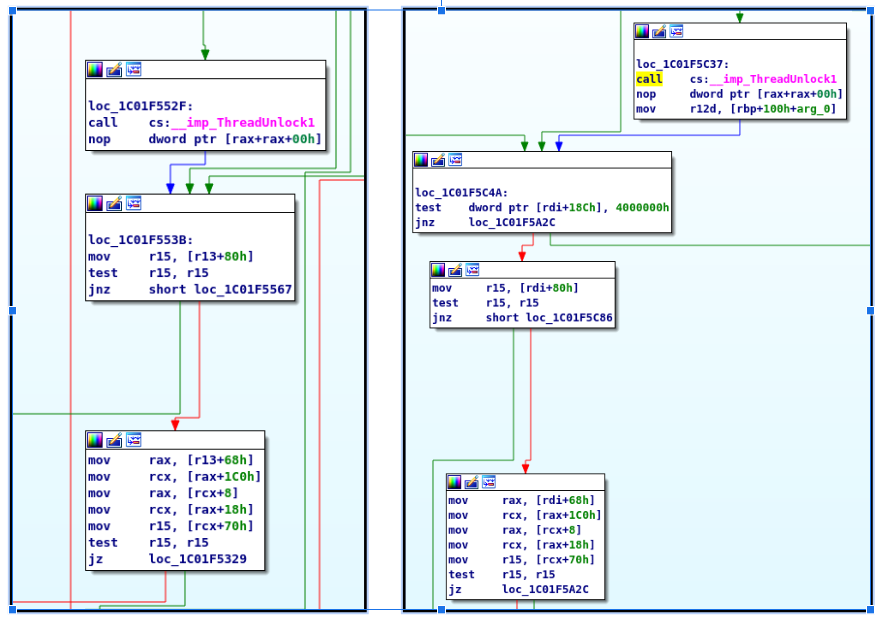Click the loc_1C01F5A2C target in the loc_1C01F5C4A node

[509, 223]
